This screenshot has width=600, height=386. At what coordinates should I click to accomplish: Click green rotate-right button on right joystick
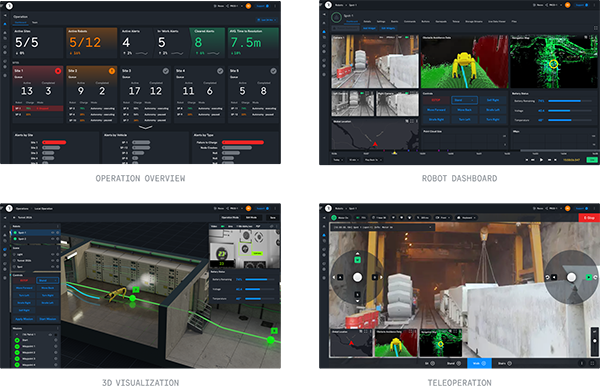pos(589,277)
